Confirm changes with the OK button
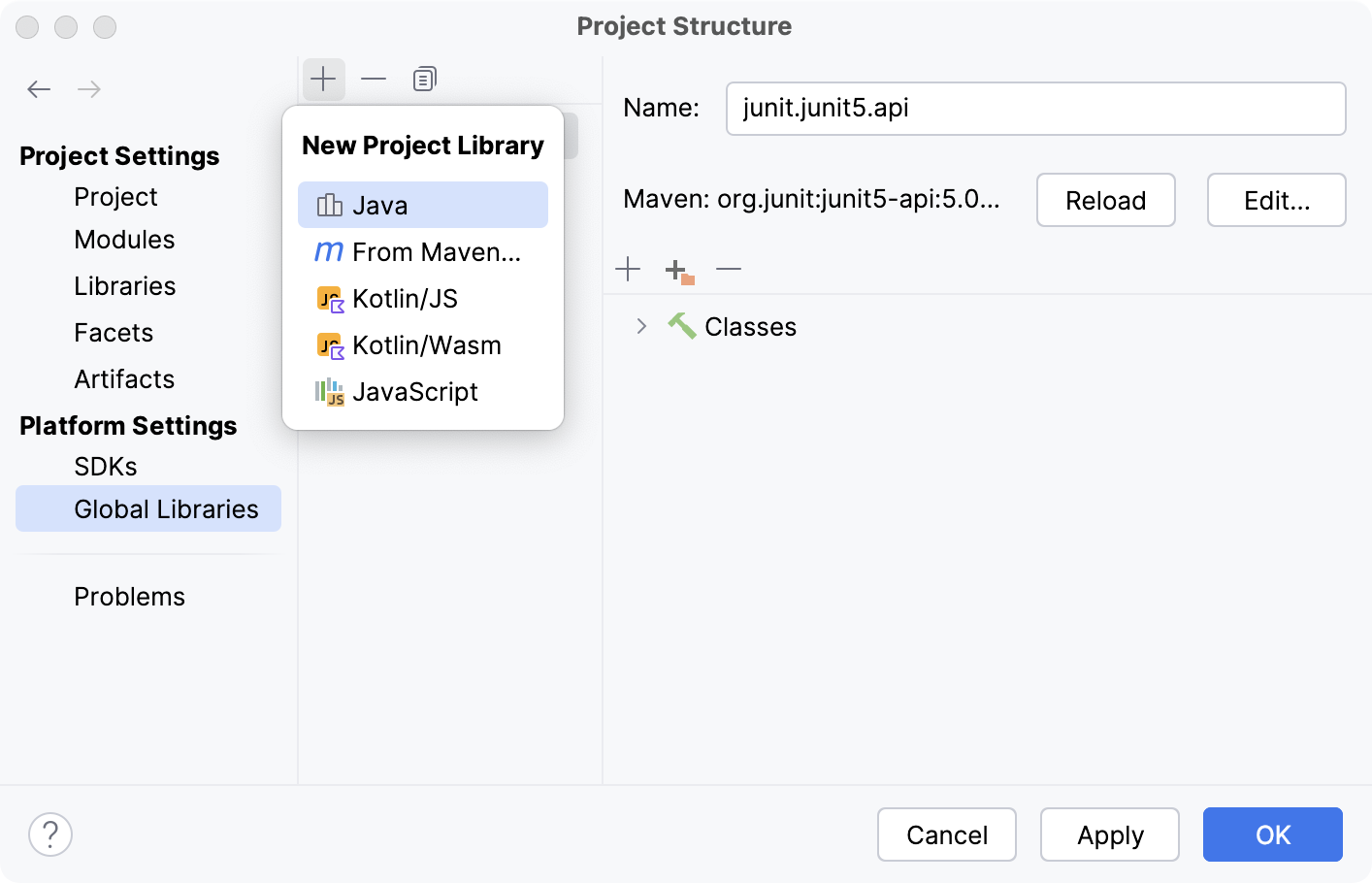Image resolution: width=1372 pixels, height=883 pixels. [x=1272, y=834]
